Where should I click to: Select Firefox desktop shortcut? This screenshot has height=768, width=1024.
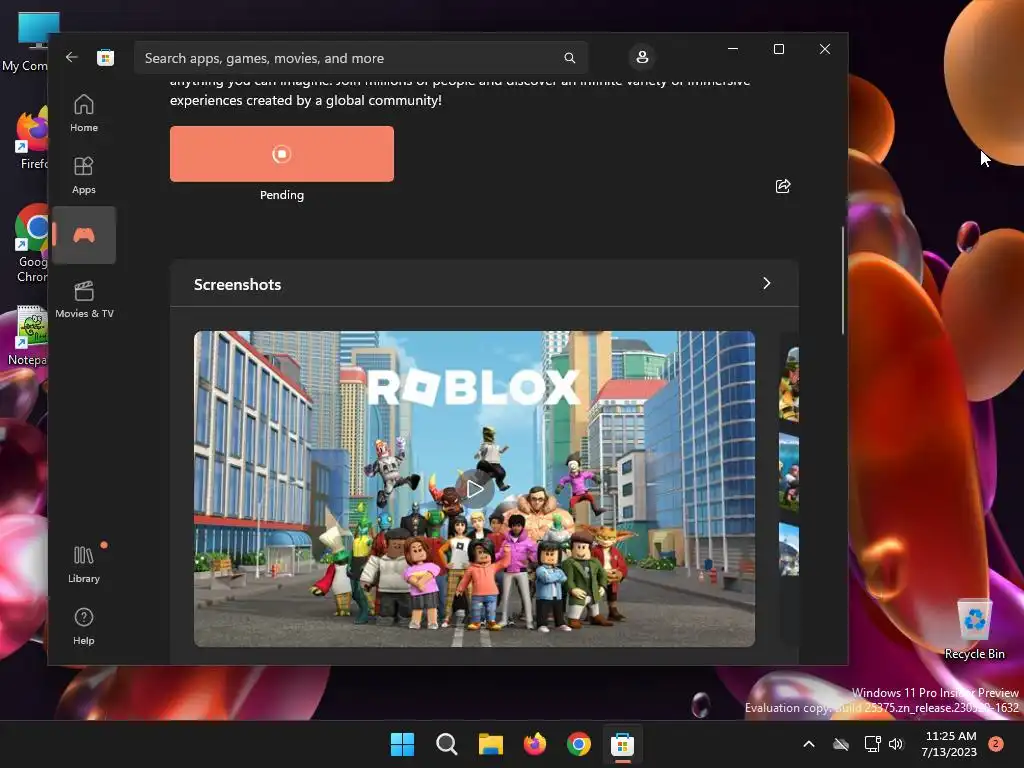(33, 140)
